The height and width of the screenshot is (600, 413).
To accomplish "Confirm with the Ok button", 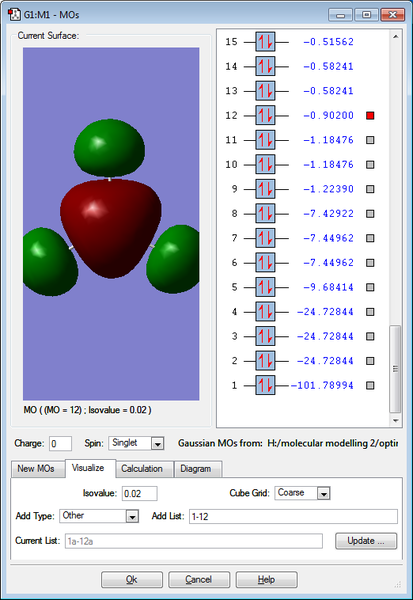I will coord(132,580).
